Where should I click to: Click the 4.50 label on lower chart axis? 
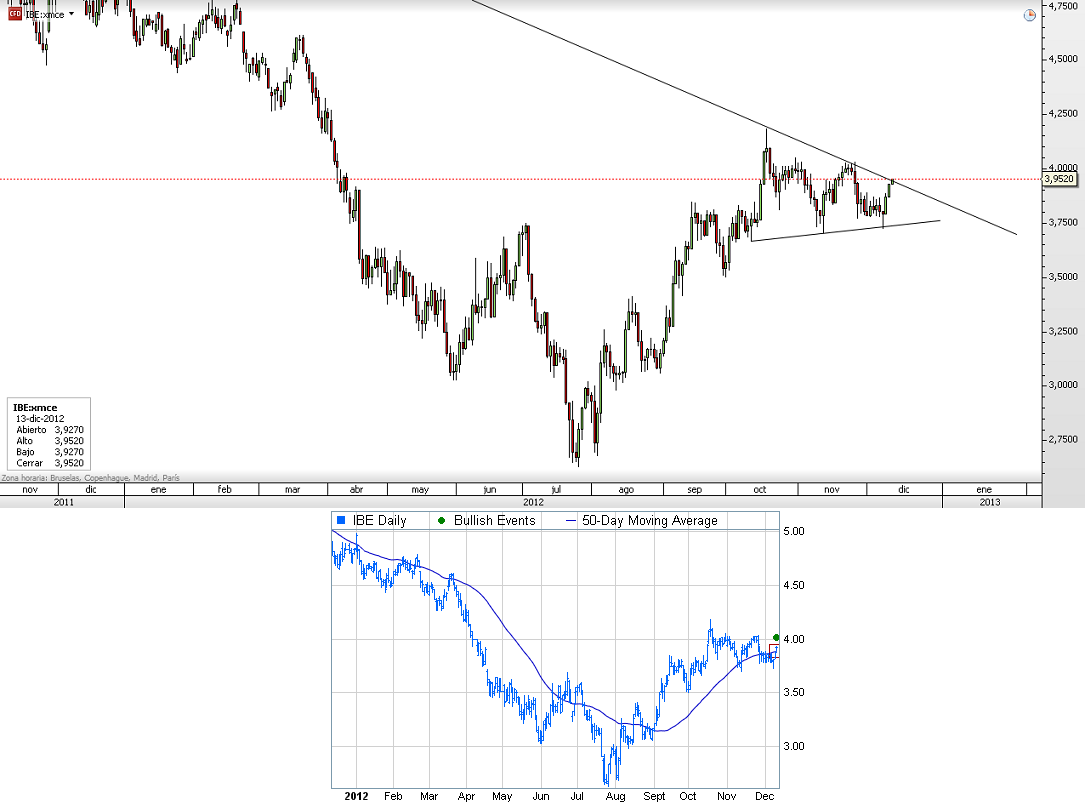pyautogui.click(x=794, y=585)
